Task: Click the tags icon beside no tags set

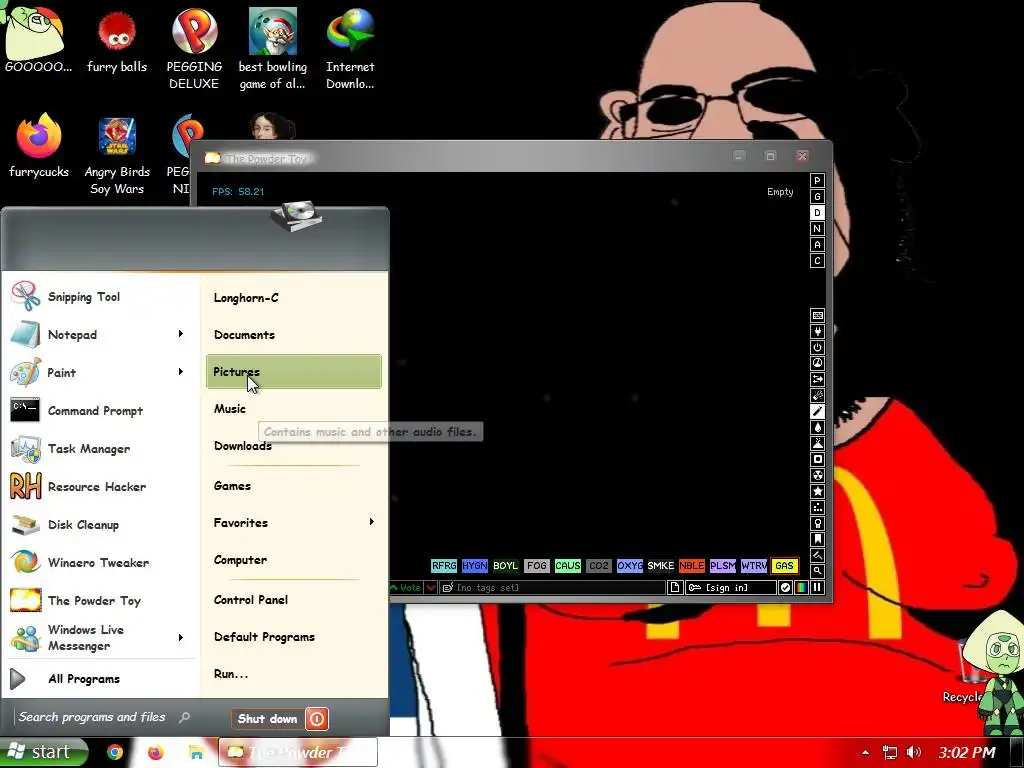Action: (x=447, y=588)
